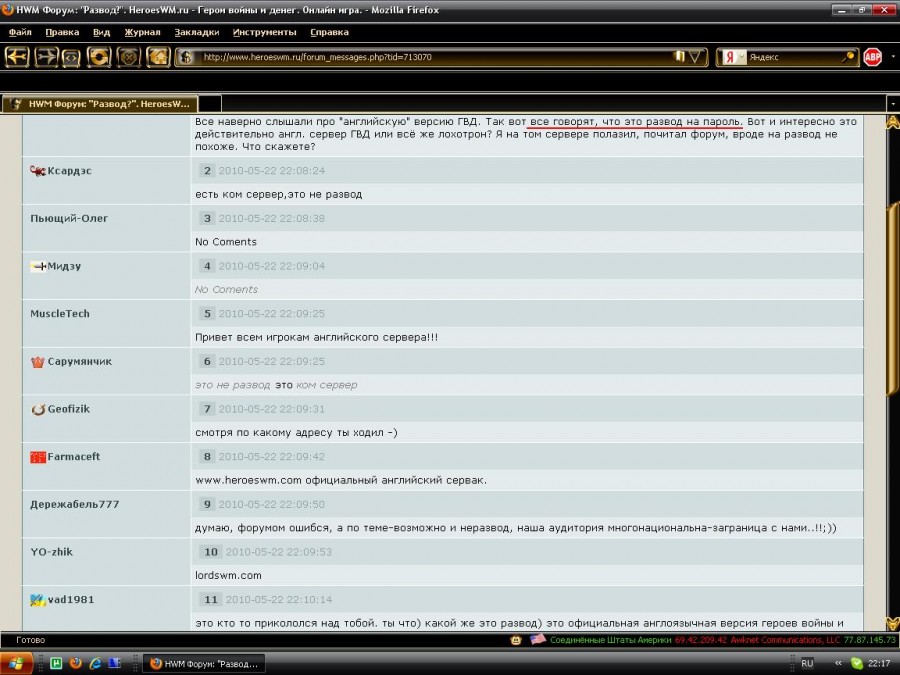Open the Закладки menu

coord(196,32)
